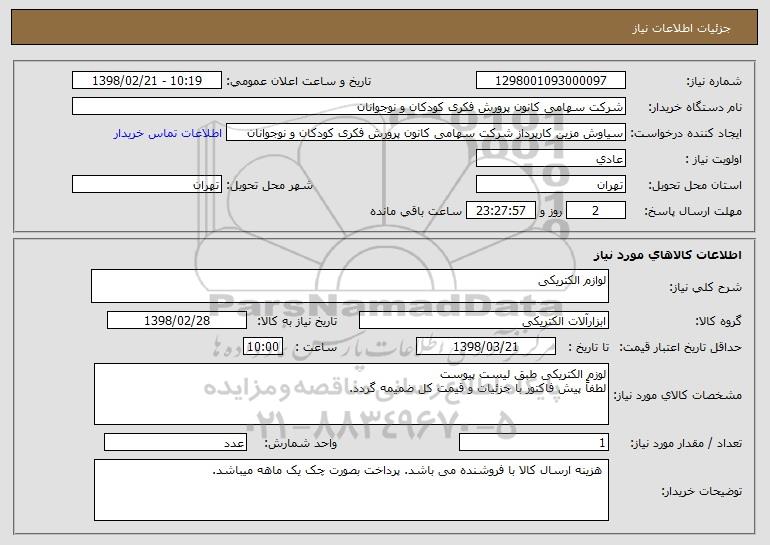
Task: Click the remaining time box 23:27:57
Action: point(500,211)
